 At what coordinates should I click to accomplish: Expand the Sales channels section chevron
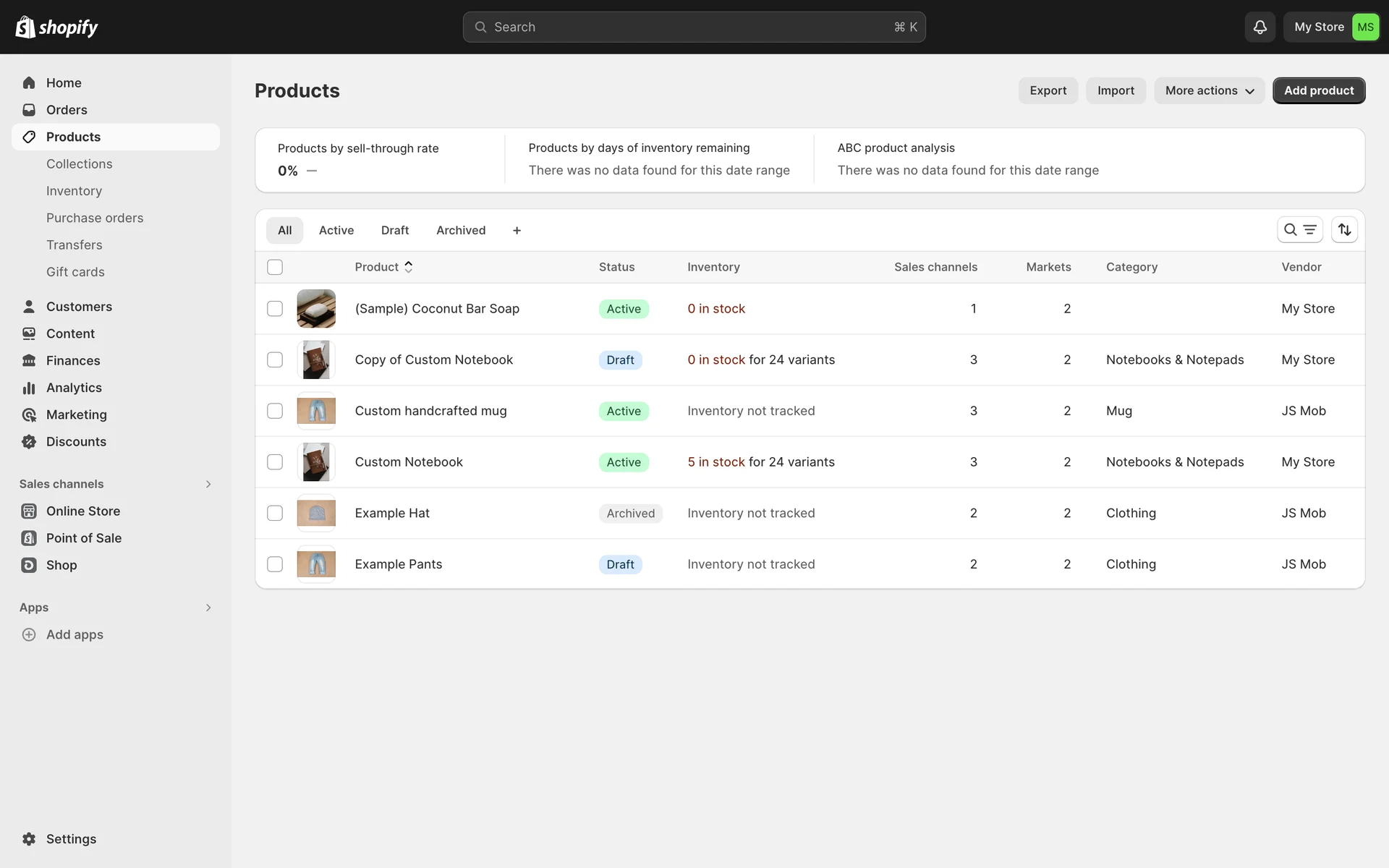[x=208, y=484]
